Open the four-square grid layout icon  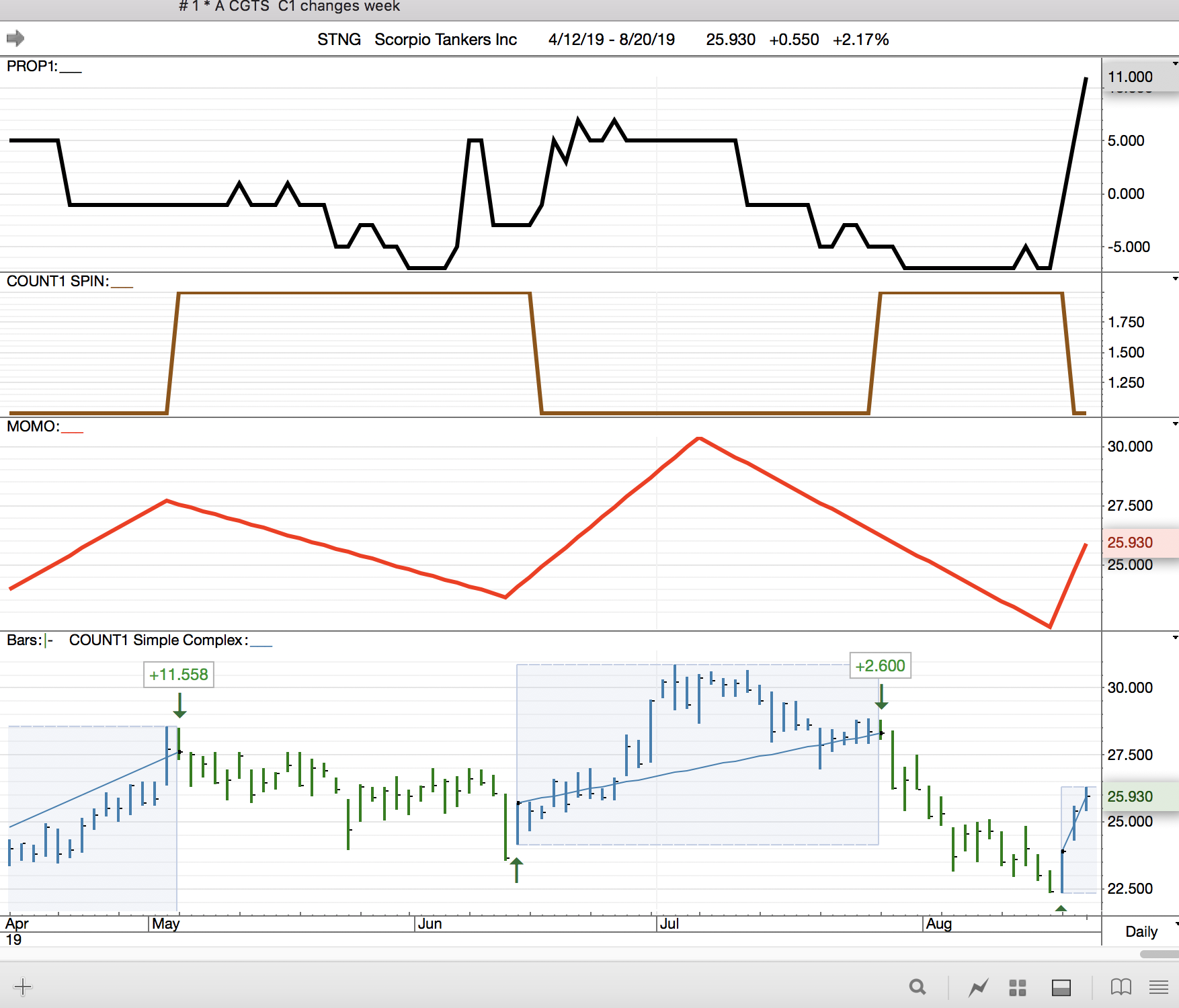pos(1018,987)
